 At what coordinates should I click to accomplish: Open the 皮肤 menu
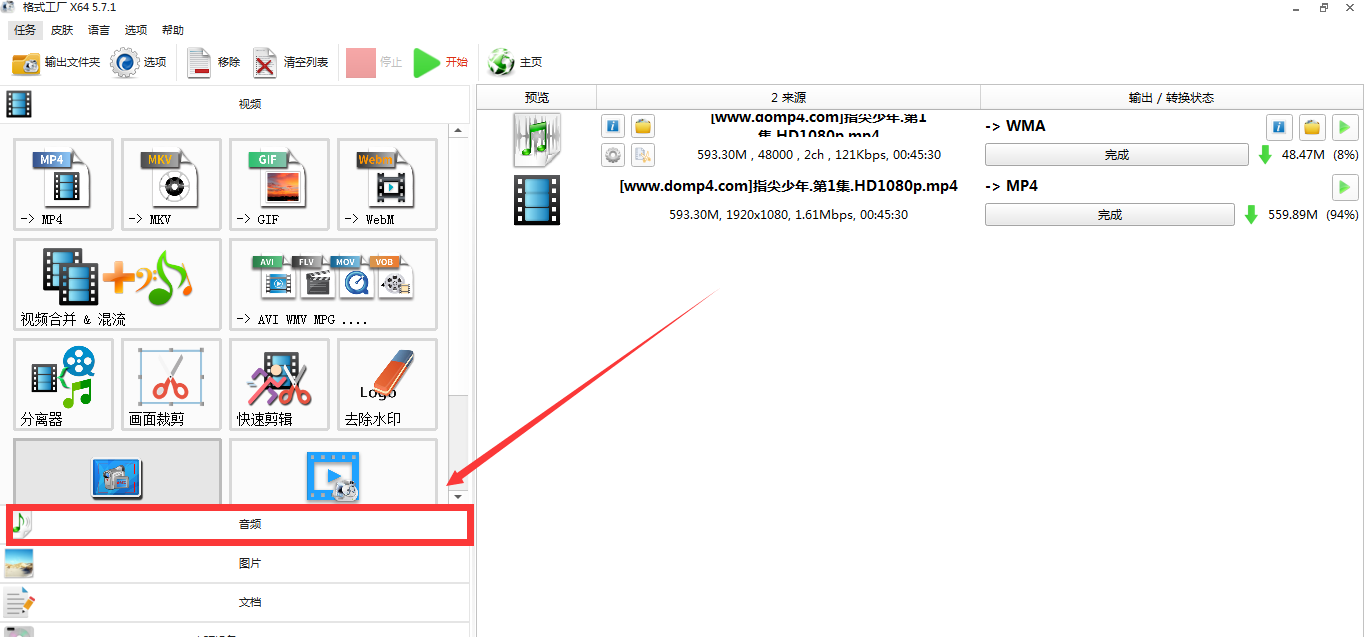(62, 30)
